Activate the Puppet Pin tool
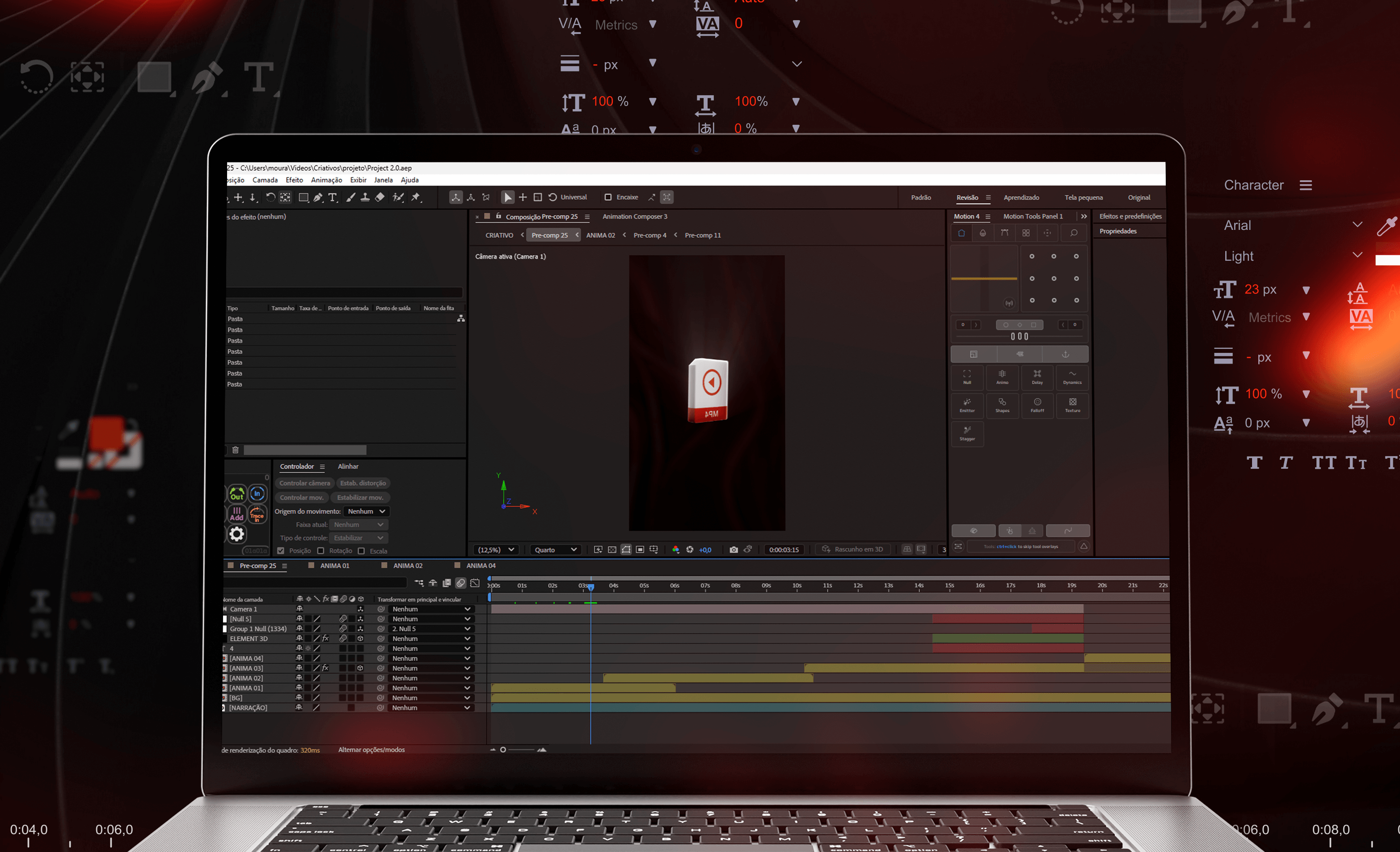Screen dimensions: 1400x852 coord(416,197)
